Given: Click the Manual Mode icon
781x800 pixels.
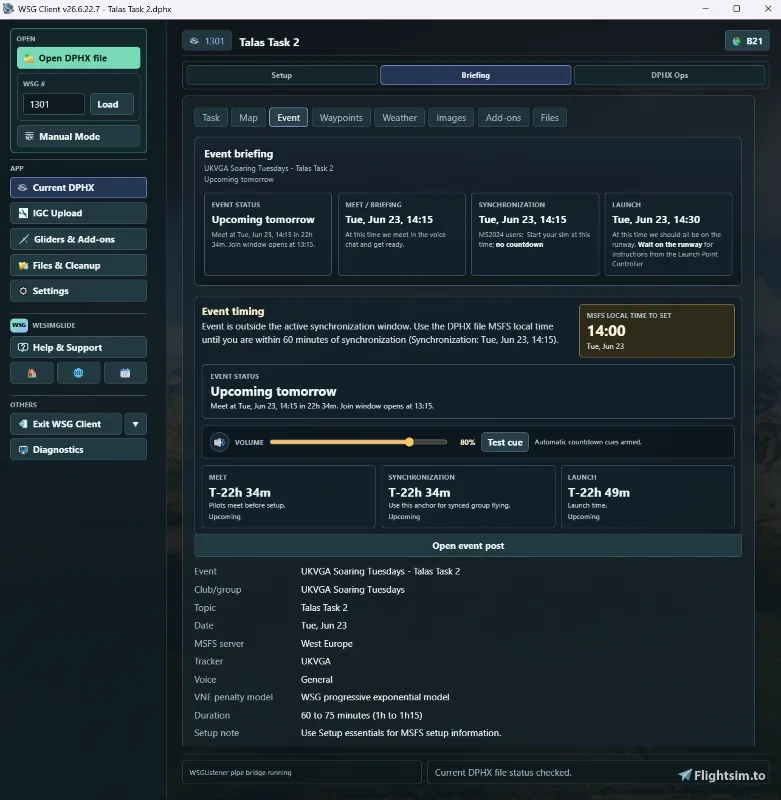Looking at the screenshot, I should (29, 136).
